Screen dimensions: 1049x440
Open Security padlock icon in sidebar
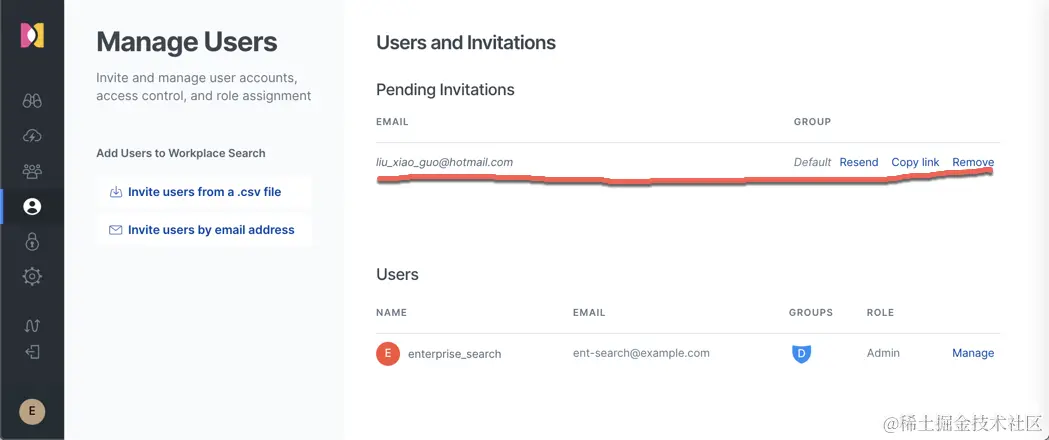[x=32, y=242]
